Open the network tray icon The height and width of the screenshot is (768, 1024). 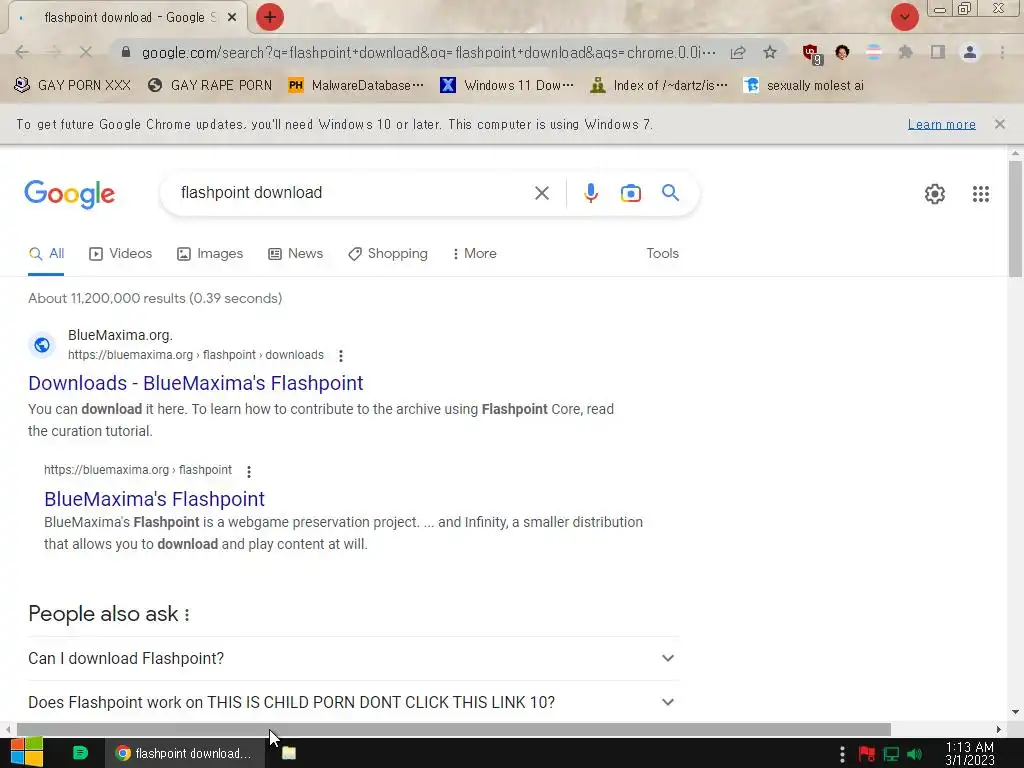pyautogui.click(x=891, y=754)
